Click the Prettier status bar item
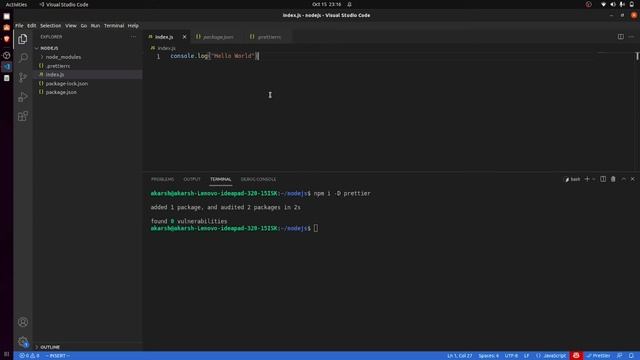This screenshot has width=640, height=360. pos(598,356)
